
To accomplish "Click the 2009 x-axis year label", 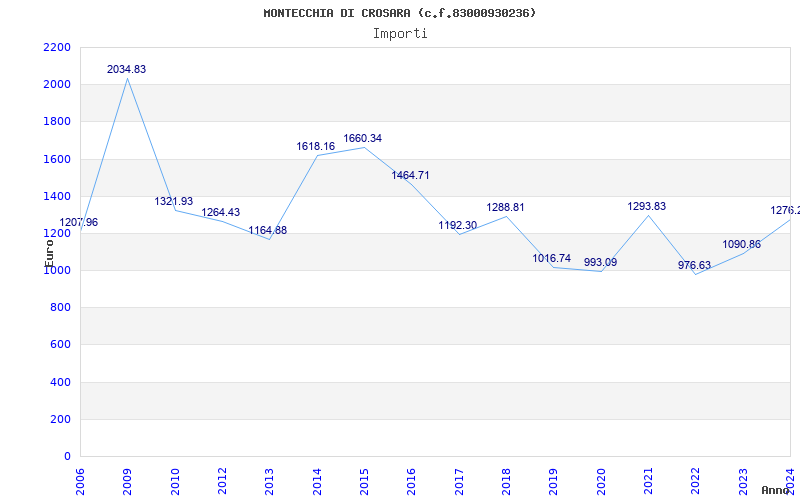I will click(x=127, y=481).
